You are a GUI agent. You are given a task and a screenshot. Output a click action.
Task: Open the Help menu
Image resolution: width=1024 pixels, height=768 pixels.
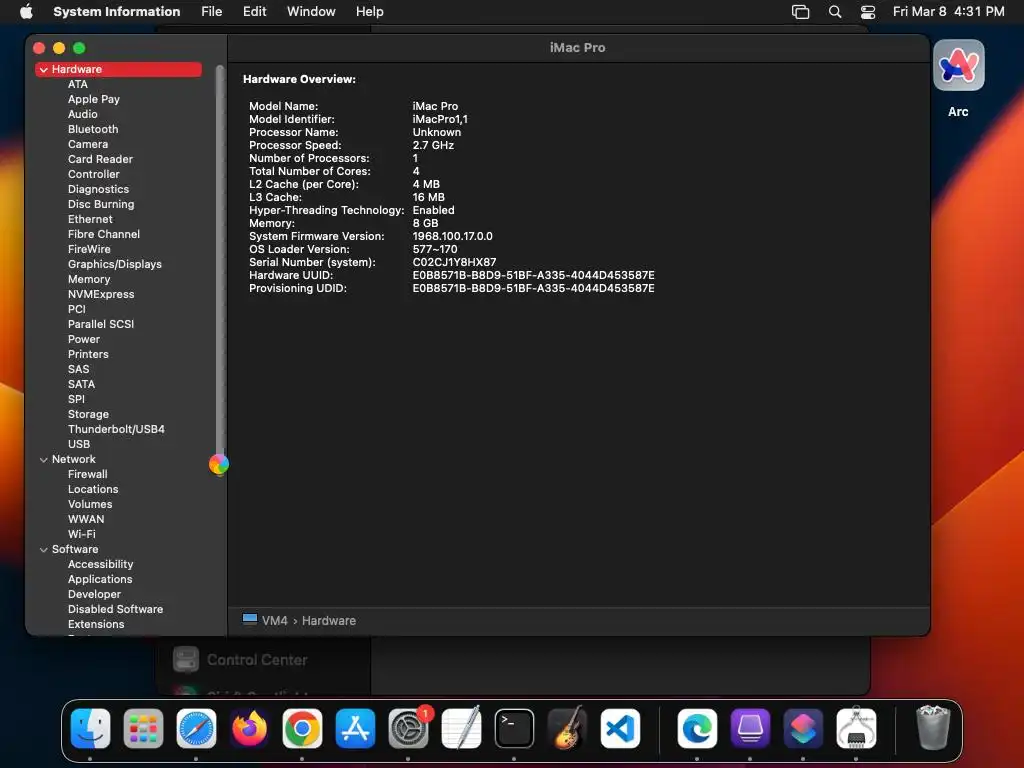(370, 12)
